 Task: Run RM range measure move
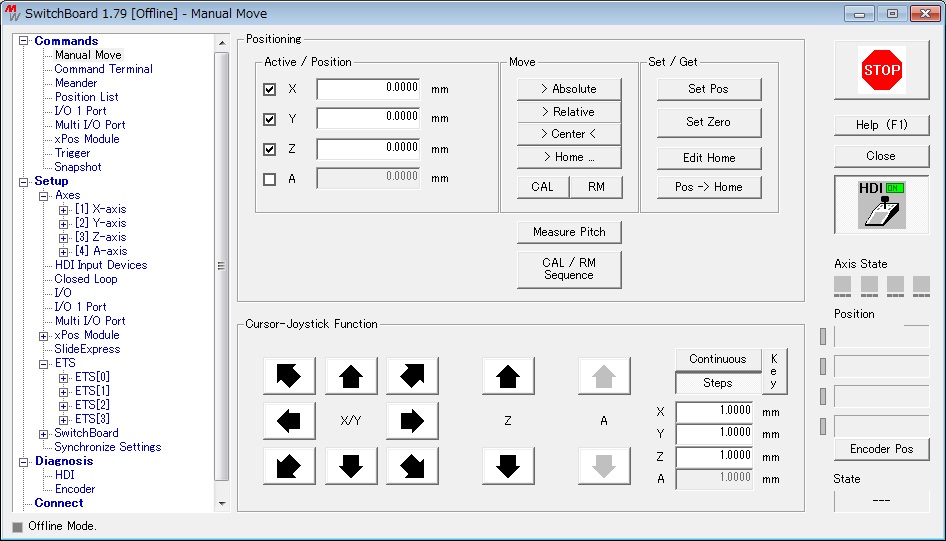click(x=596, y=187)
